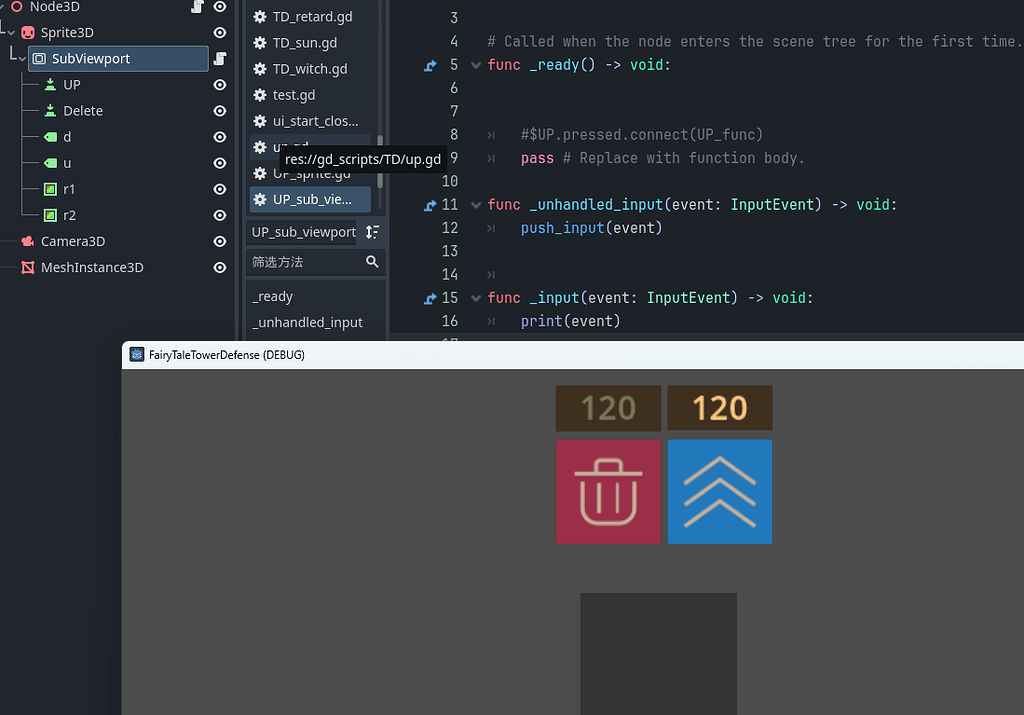Hide Camera3D using its eye toggle
The width and height of the screenshot is (1024, 715).
tap(219, 241)
